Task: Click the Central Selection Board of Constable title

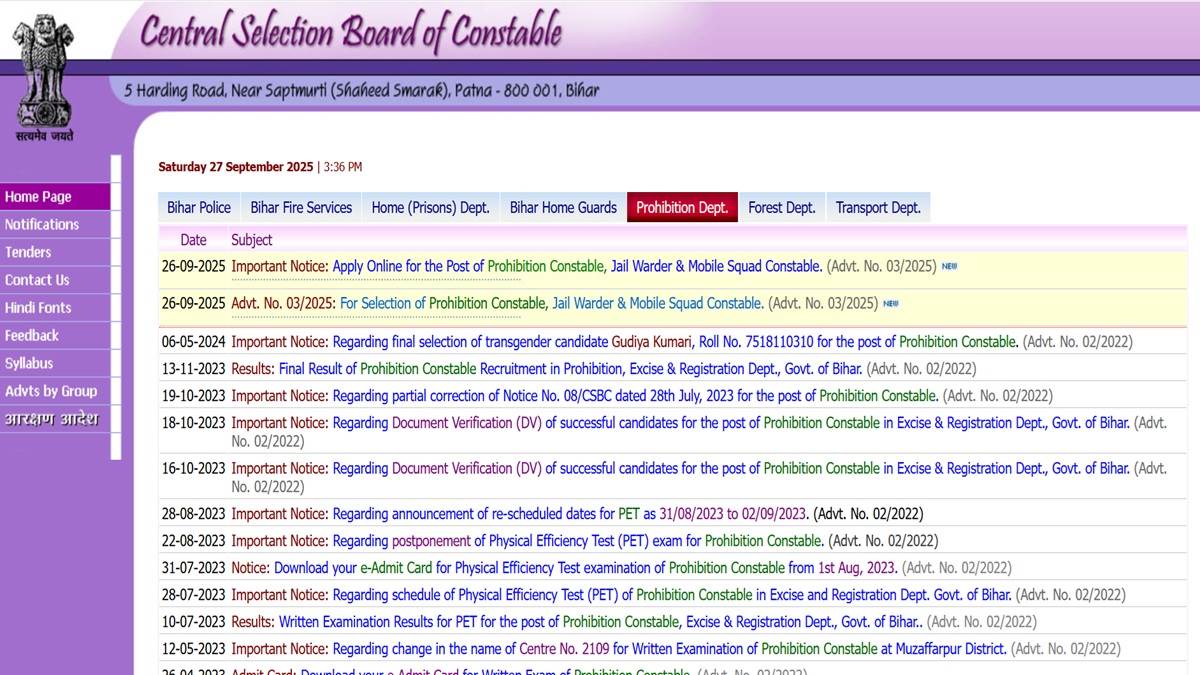Action: click(350, 32)
